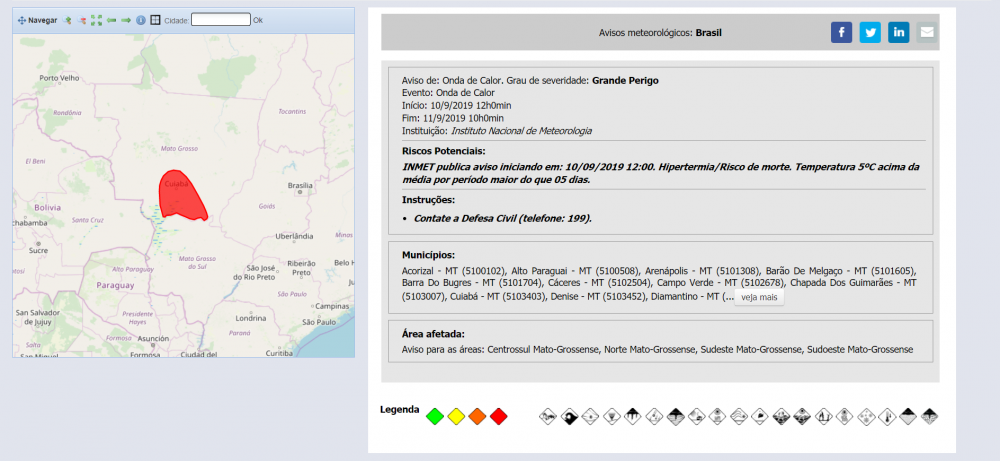This screenshot has width=1000, height=461.
Task: Send alert by email icon
Action: click(x=927, y=32)
